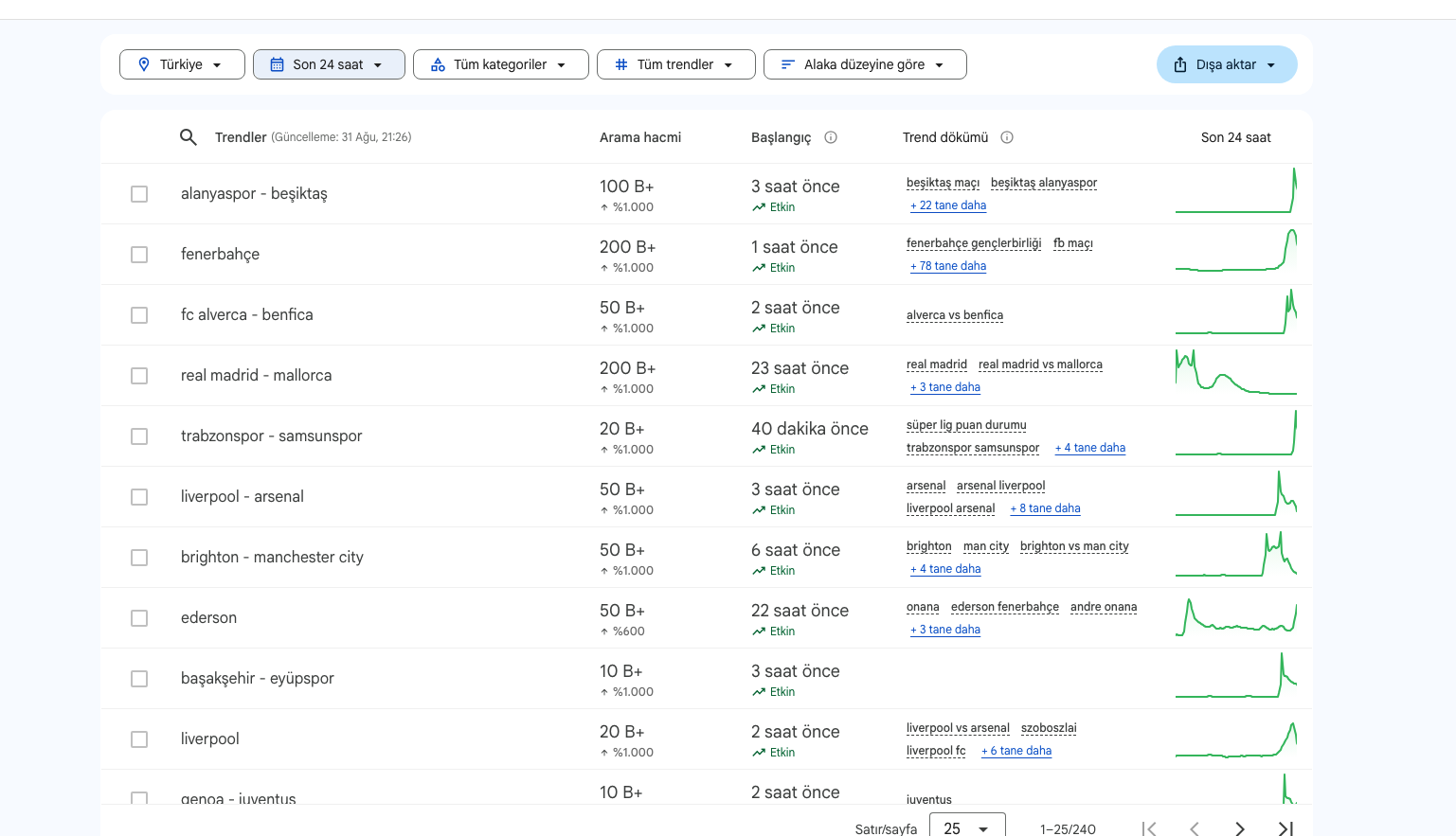Click the info icon next to Trend dökümü header
1456x836 pixels.
coord(1007,137)
